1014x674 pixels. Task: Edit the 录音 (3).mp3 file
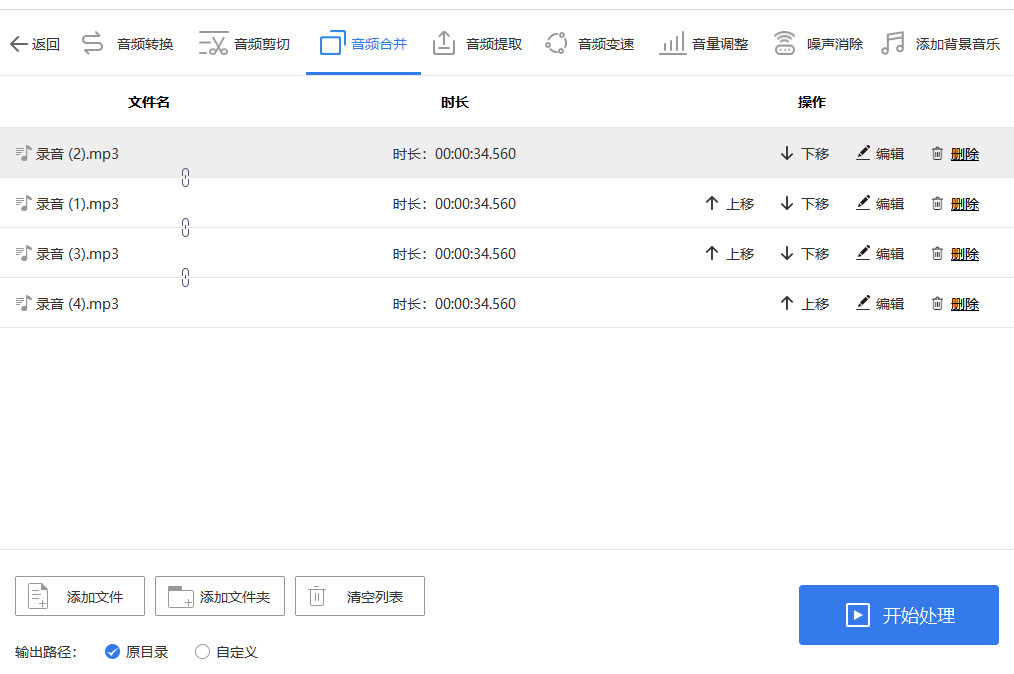click(x=880, y=254)
